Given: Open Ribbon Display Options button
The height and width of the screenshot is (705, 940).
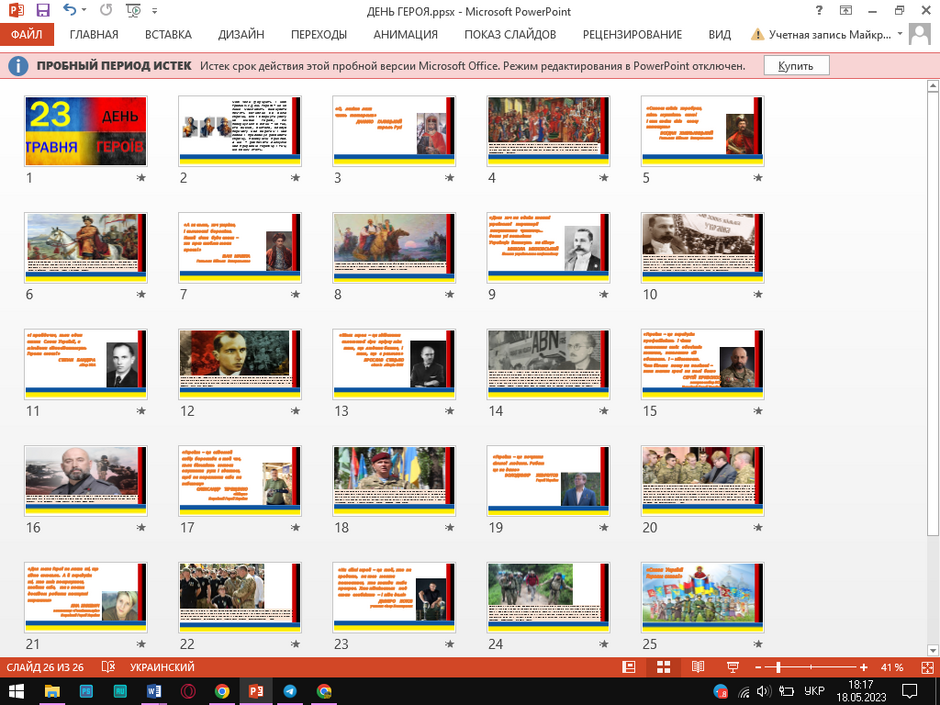Looking at the screenshot, I should [x=846, y=10].
